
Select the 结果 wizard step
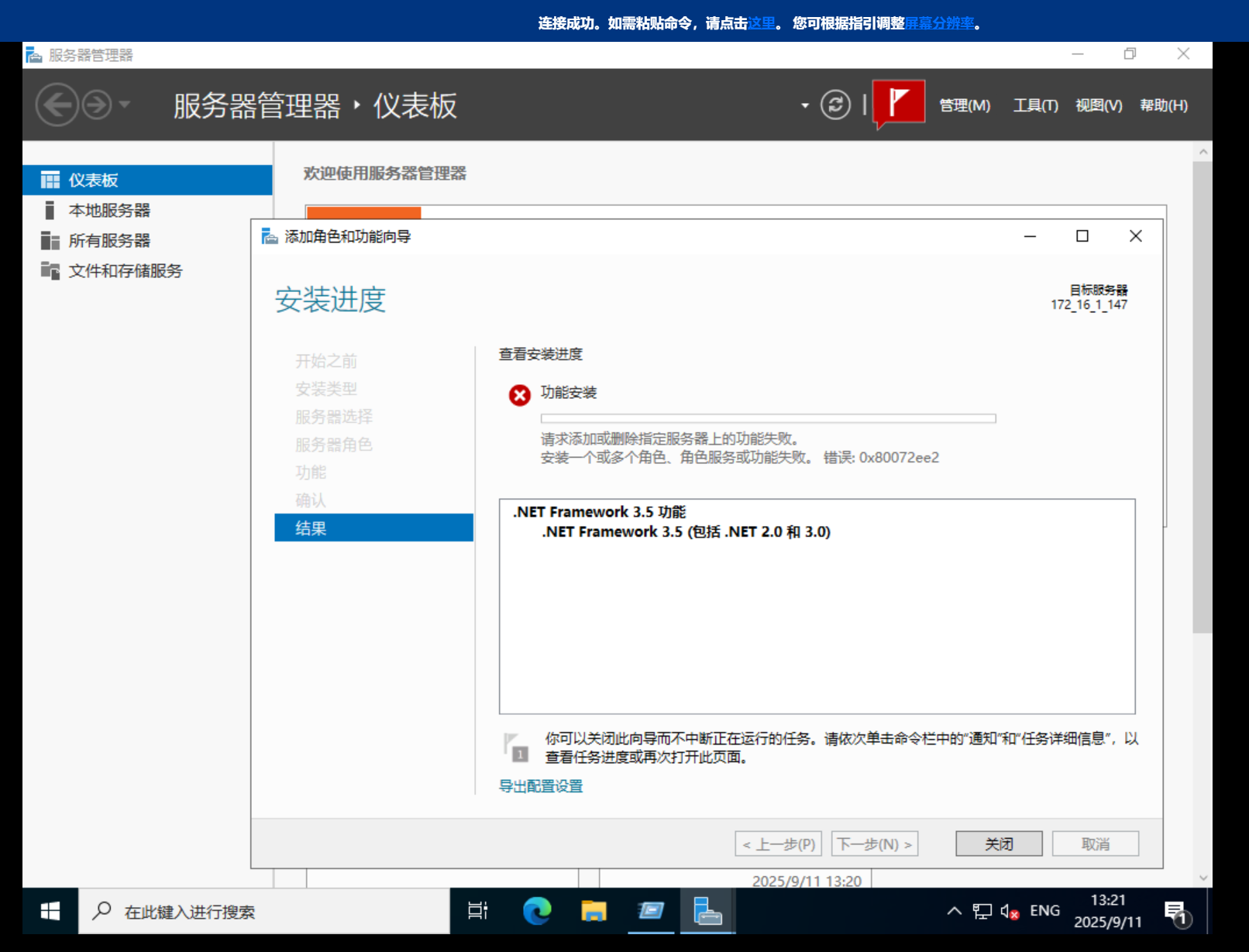[x=373, y=528]
